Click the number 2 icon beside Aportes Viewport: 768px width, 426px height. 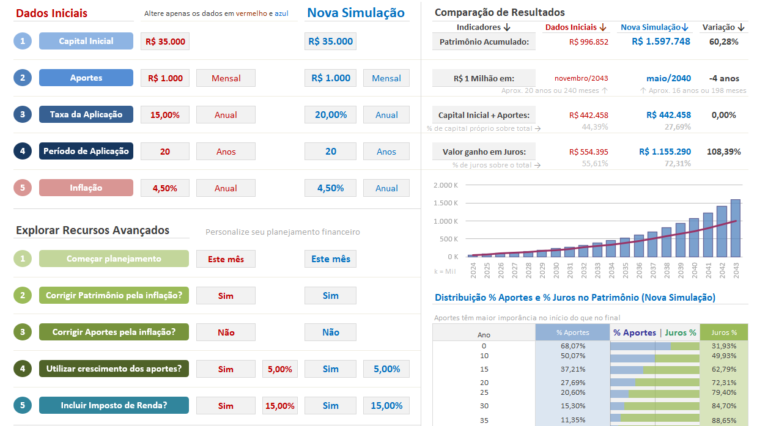click(23, 78)
